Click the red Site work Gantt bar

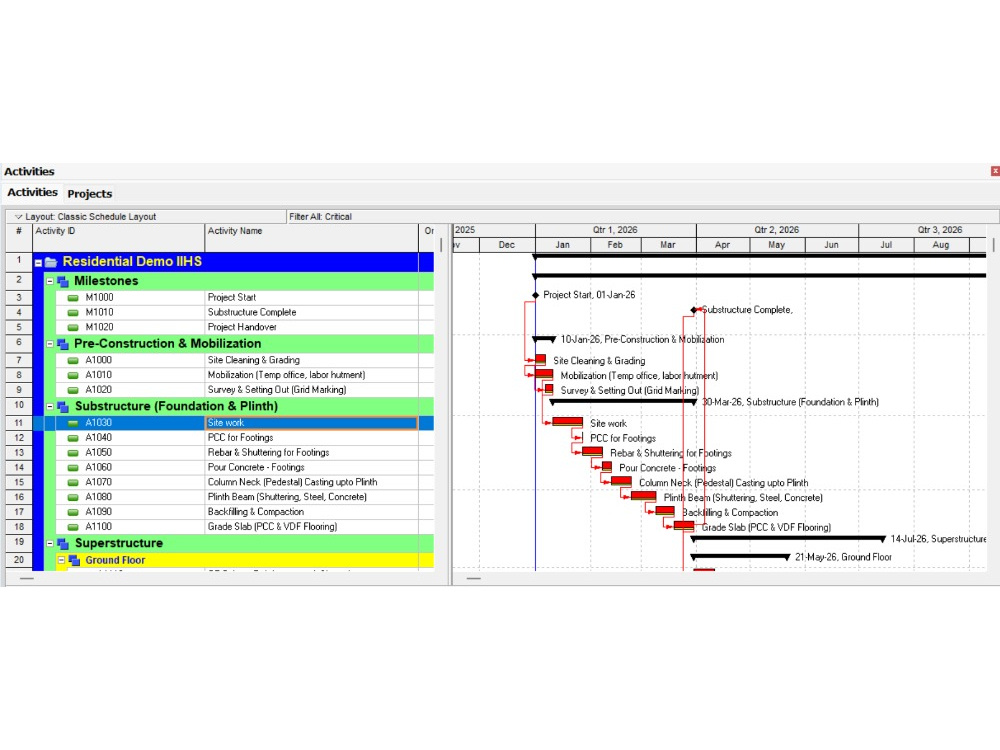click(568, 422)
